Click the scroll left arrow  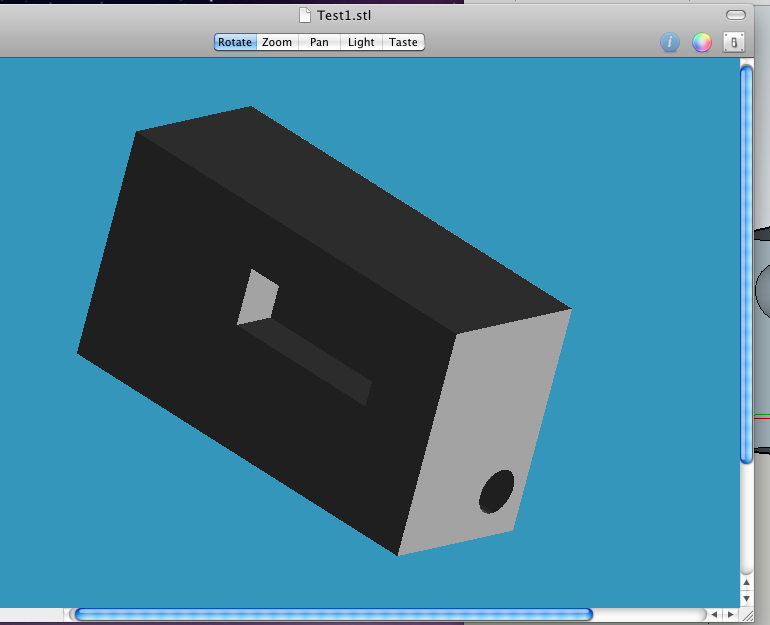(715, 614)
